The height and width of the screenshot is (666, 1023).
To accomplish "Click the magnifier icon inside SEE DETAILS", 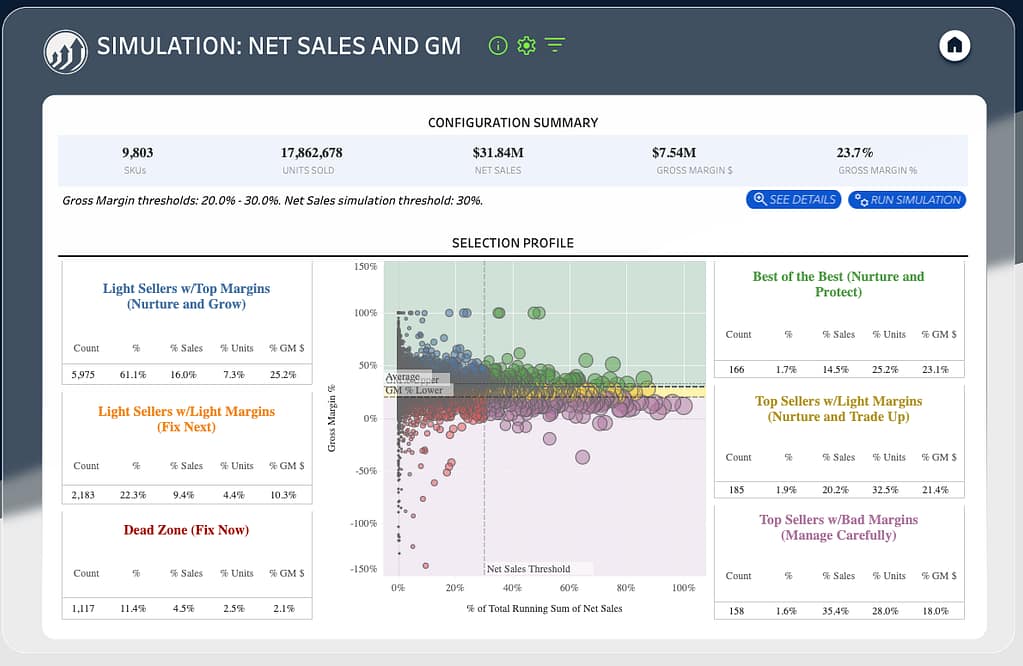I will coord(761,199).
